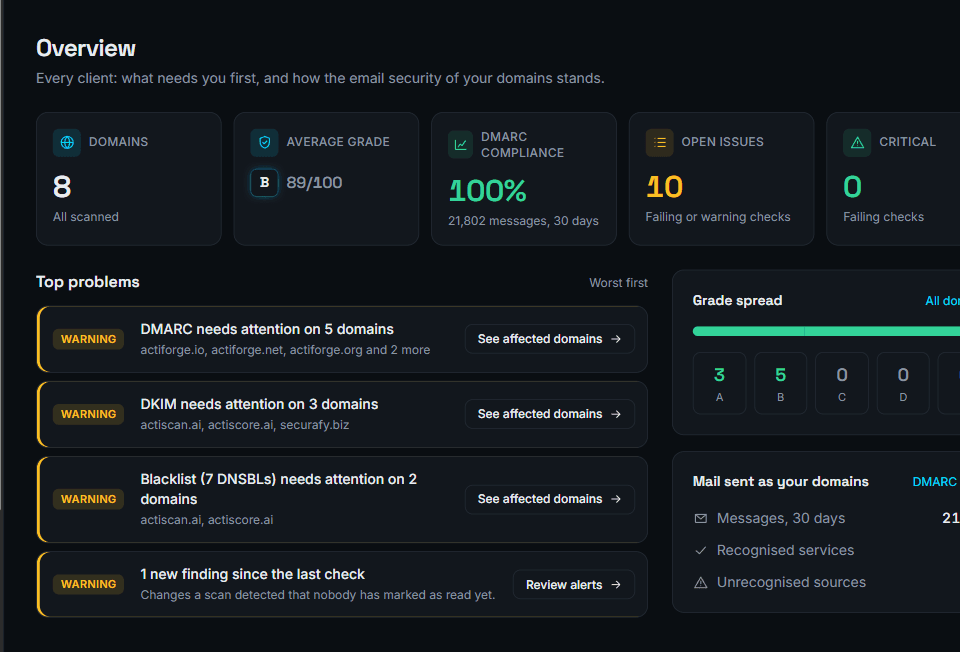This screenshot has height=652, width=960.
Task: Click the WARNING badge on the DMARC row
Action: pyautogui.click(x=88, y=339)
